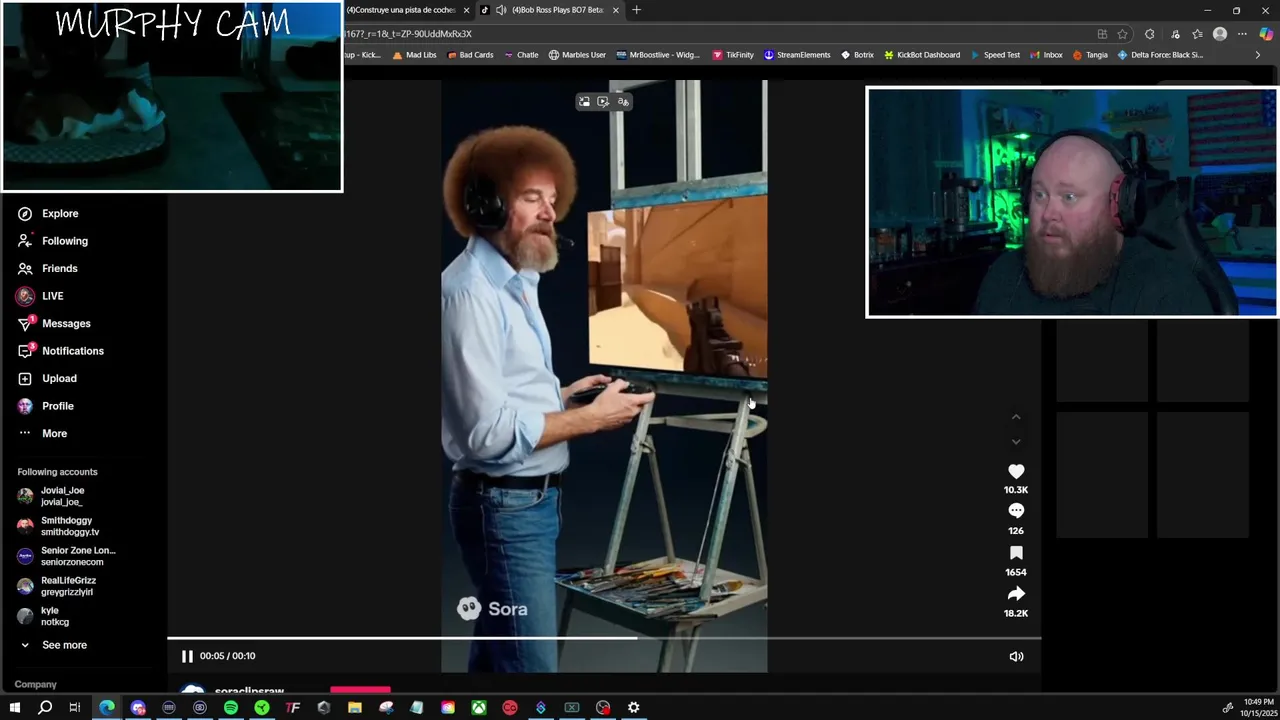1280x720 pixels.
Task: Open Notifications in the sidebar
Action: (x=60, y=351)
